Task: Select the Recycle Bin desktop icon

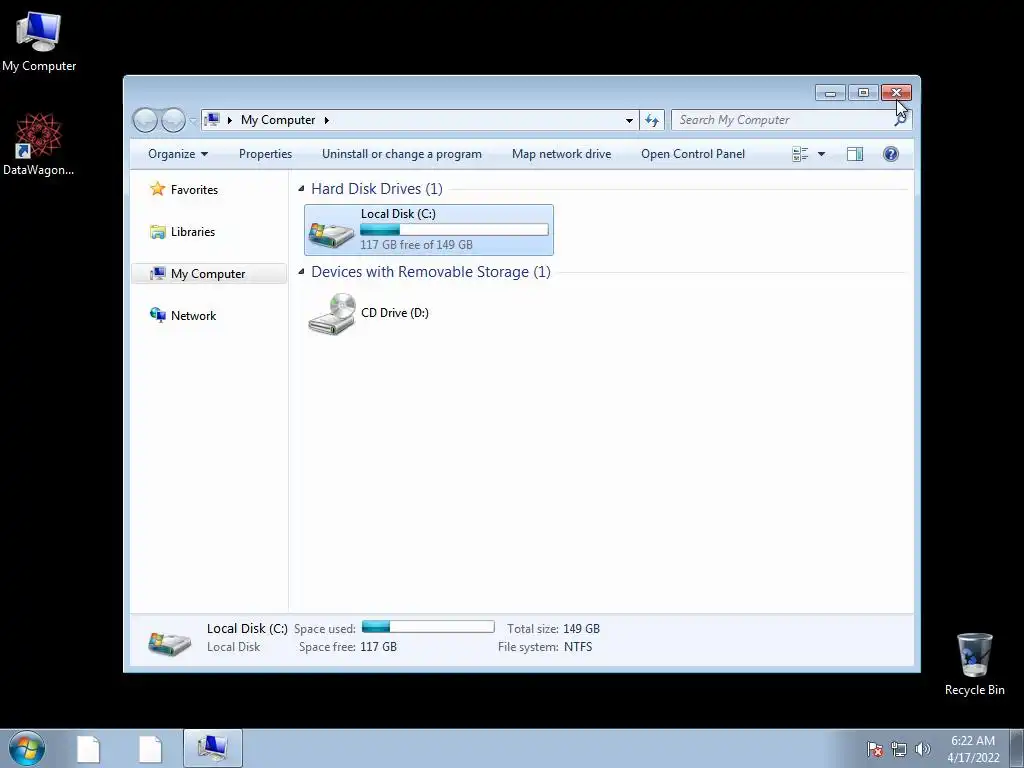Action: pyautogui.click(x=974, y=664)
